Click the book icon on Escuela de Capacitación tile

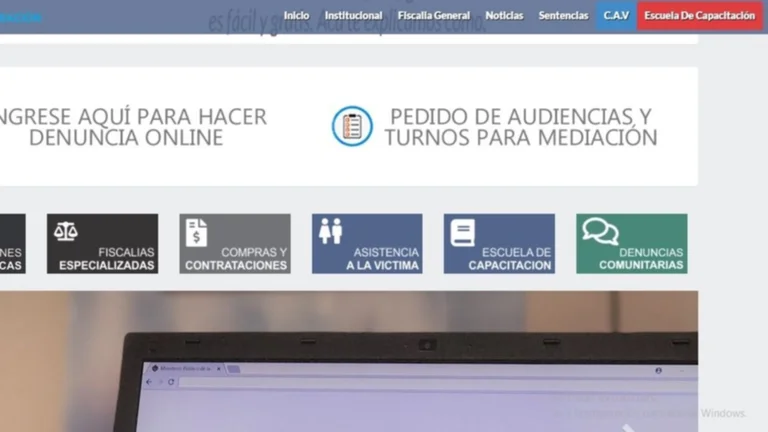coord(463,232)
